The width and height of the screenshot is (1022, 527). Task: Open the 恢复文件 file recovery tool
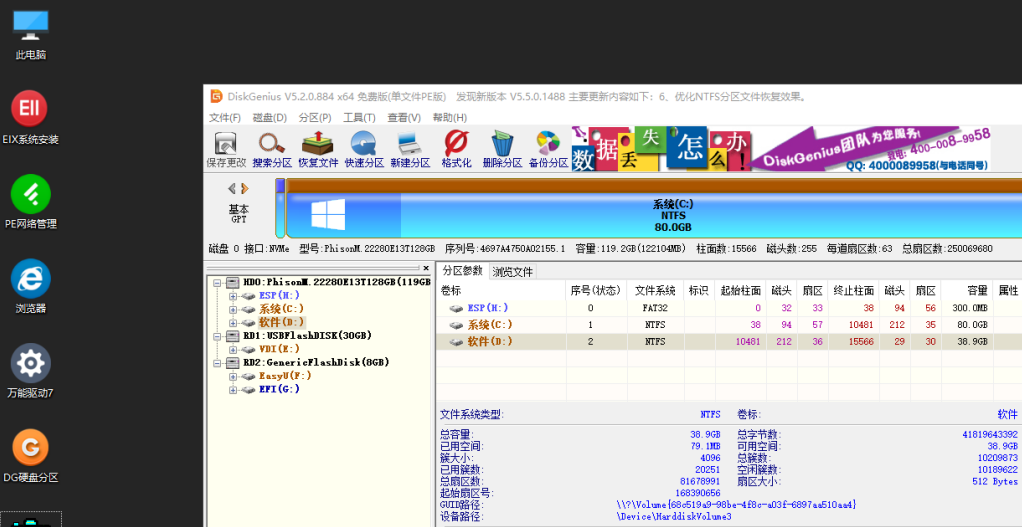pos(318,149)
